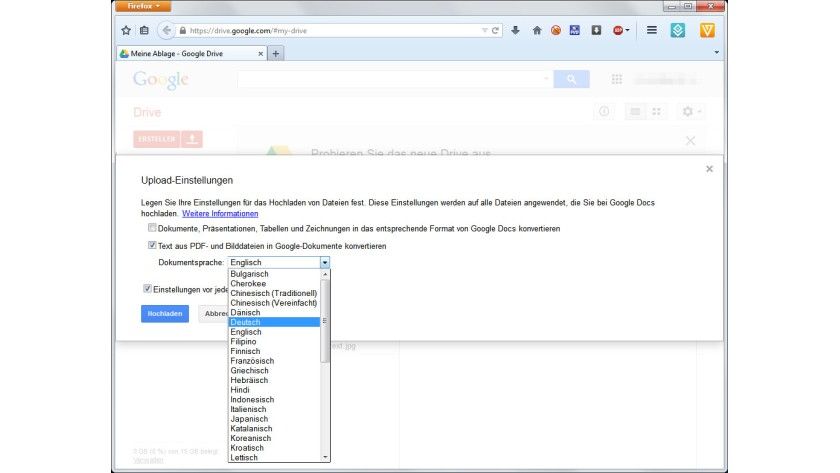Click the Abbrechen button
The image size is (840, 473).
click(213, 313)
